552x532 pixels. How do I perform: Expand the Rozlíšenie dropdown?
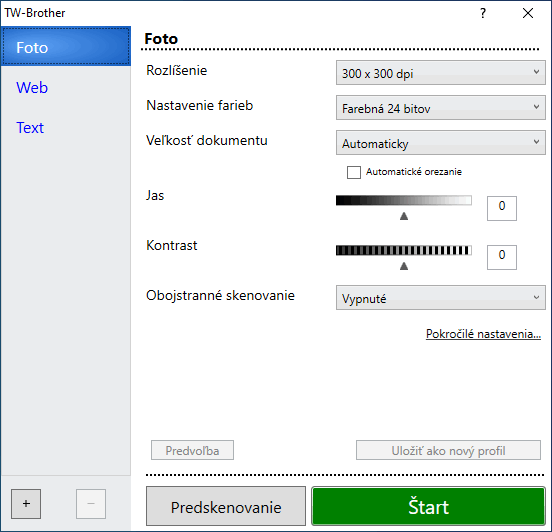(441, 73)
